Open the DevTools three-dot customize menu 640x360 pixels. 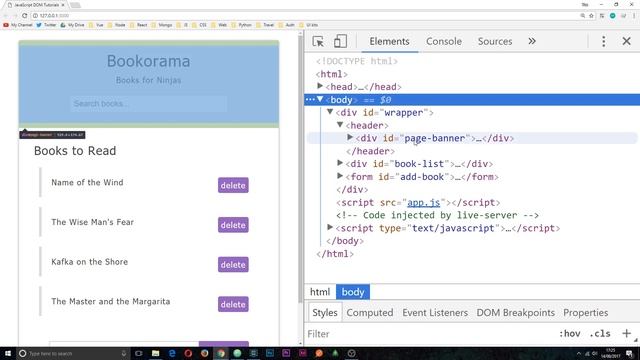(x=604, y=41)
